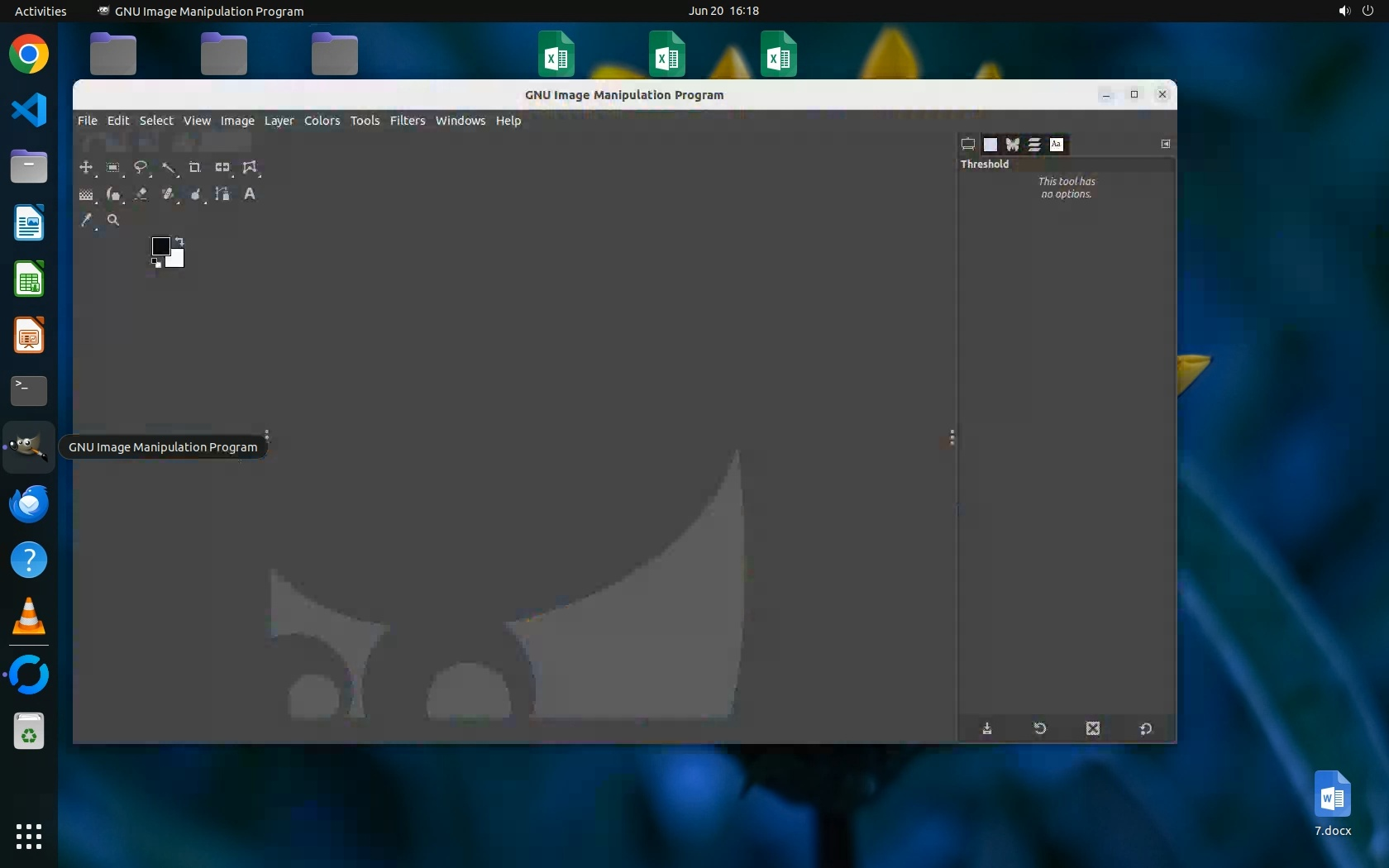Click the save tool preset button
1389x868 pixels.
[987, 728]
